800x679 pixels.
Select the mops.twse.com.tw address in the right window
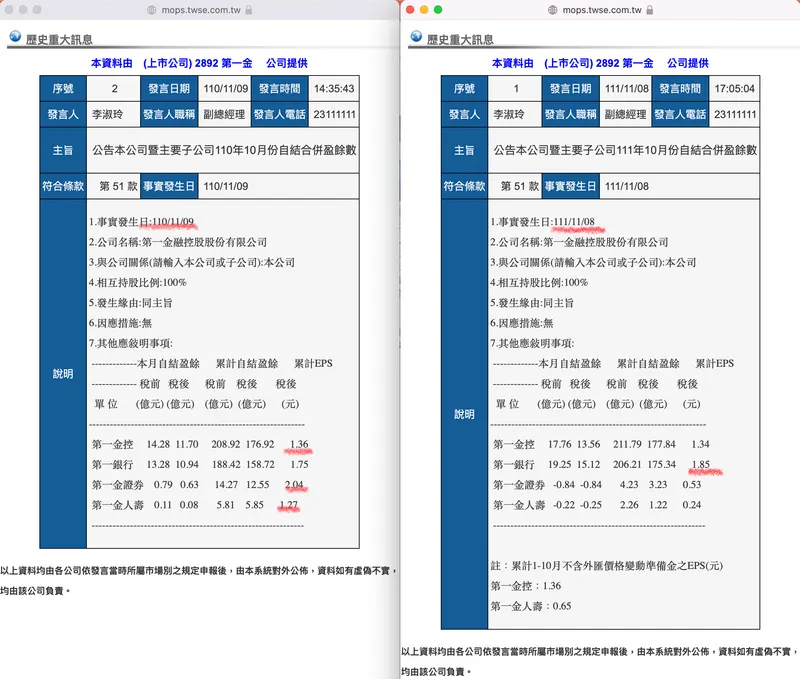click(x=602, y=10)
